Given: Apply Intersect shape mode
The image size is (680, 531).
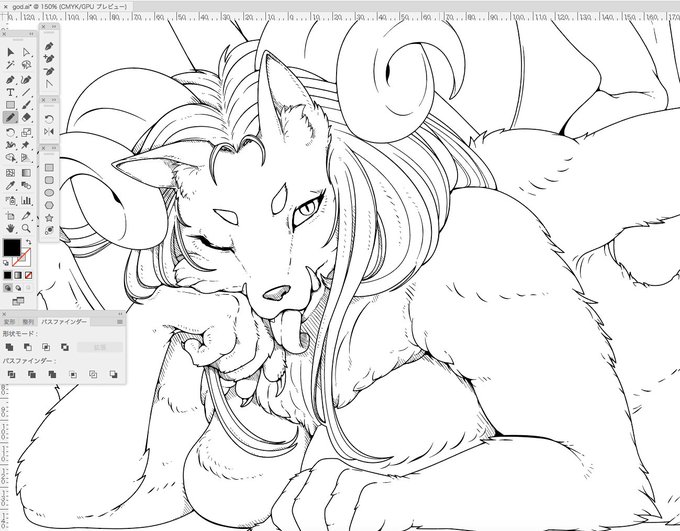Looking at the screenshot, I should tap(46, 347).
